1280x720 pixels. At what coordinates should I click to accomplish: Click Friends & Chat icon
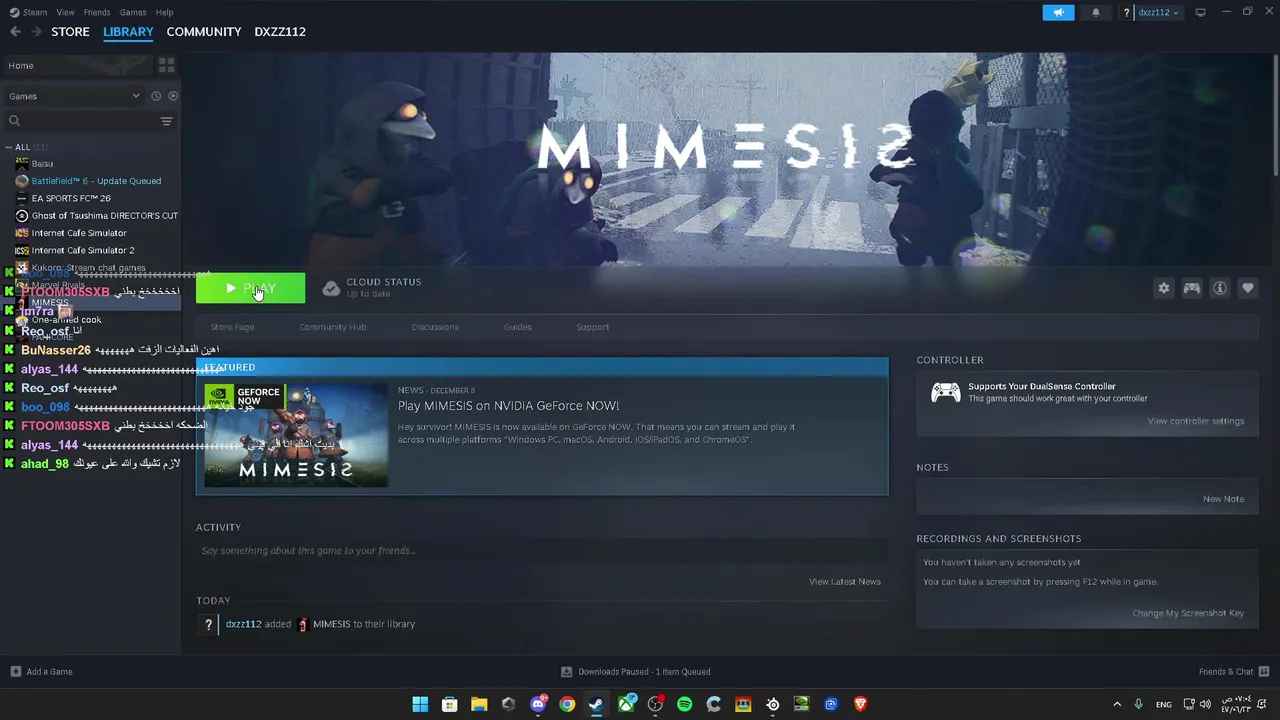(x=1264, y=671)
